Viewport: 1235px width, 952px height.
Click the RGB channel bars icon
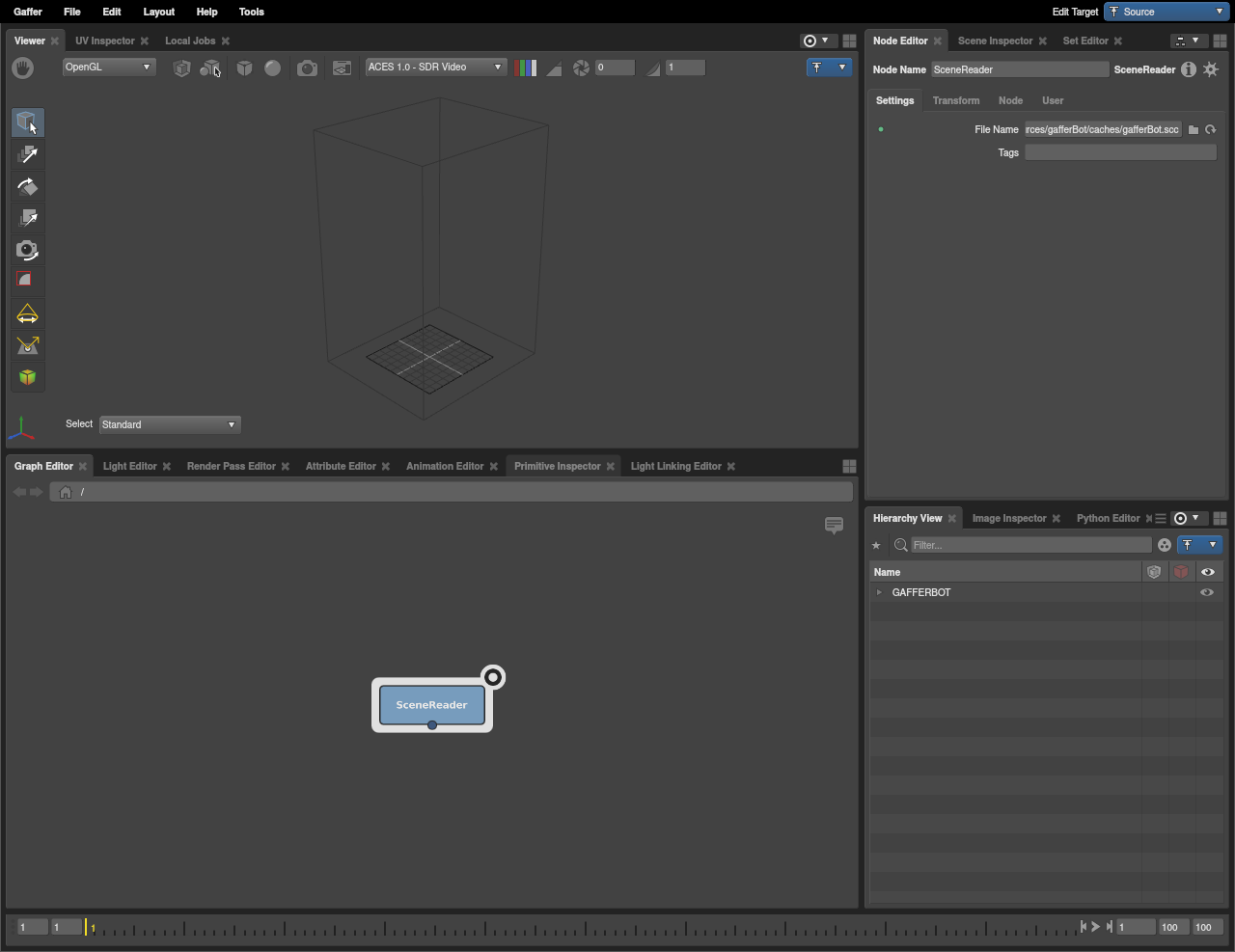tap(526, 68)
